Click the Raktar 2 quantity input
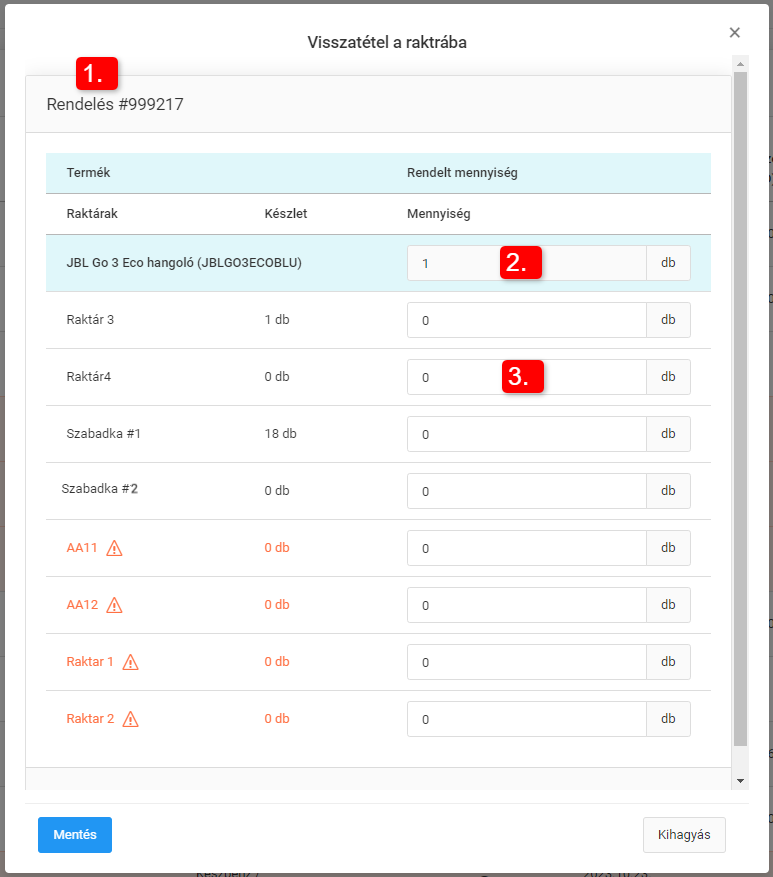The image size is (773, 877). tap(526, 720)
